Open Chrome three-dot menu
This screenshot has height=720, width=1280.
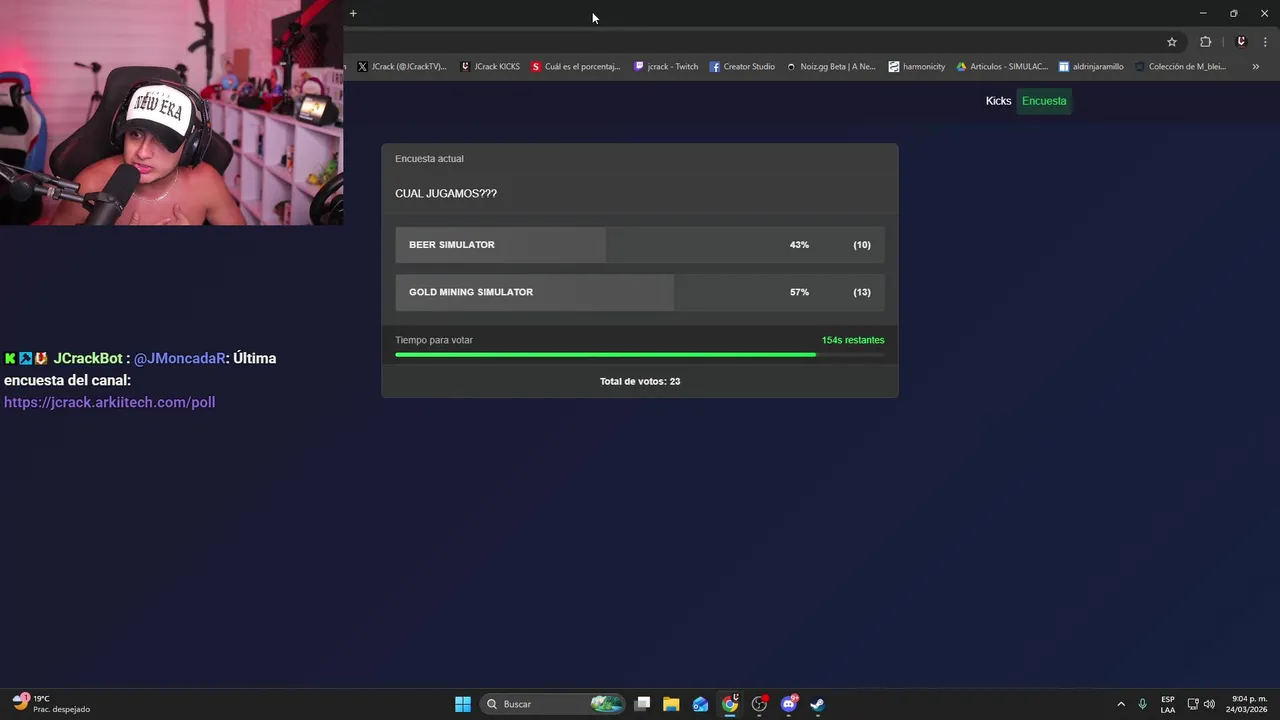[x=1265, y=42]
